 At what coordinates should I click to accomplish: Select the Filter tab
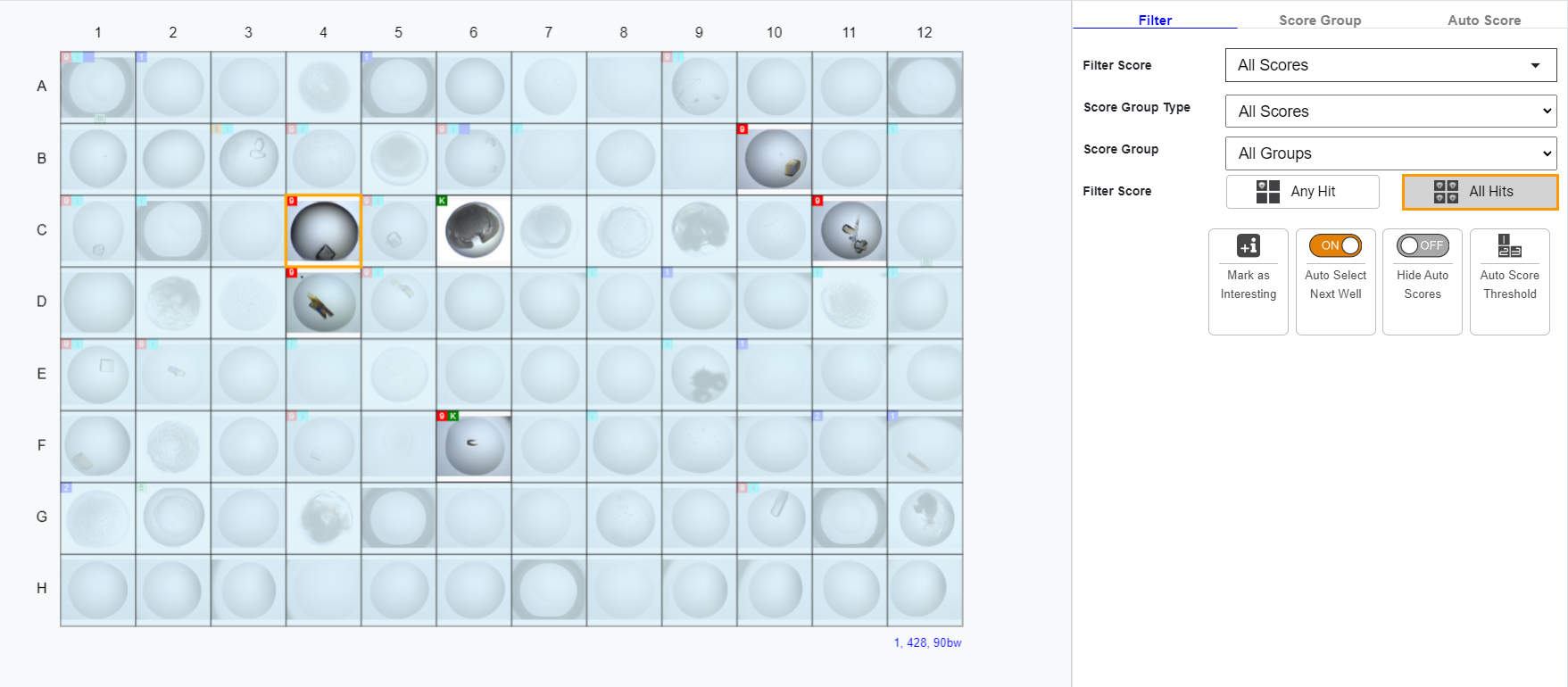tap(1155, 21)
